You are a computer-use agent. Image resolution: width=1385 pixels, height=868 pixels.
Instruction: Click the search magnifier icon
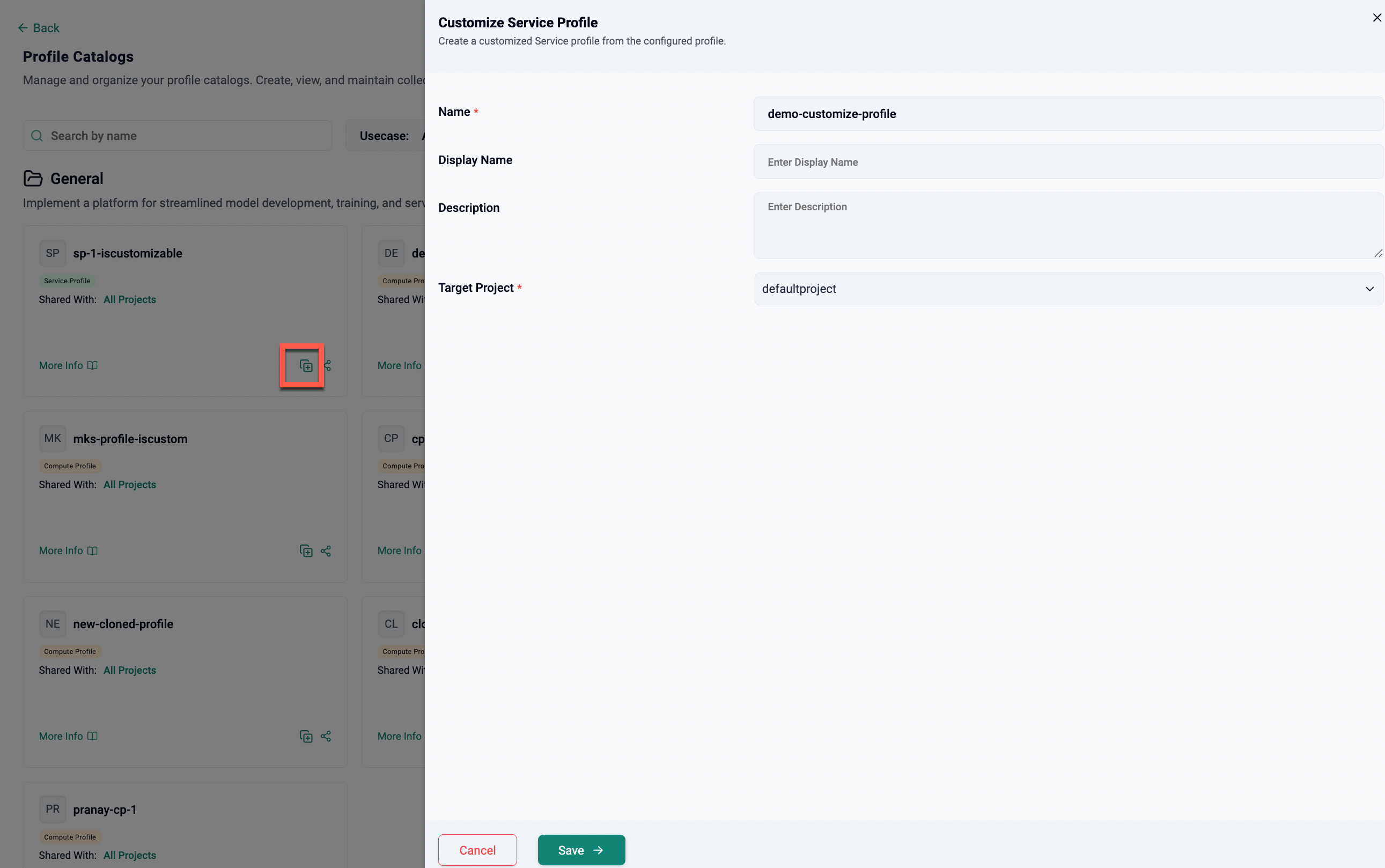(36, 136)
